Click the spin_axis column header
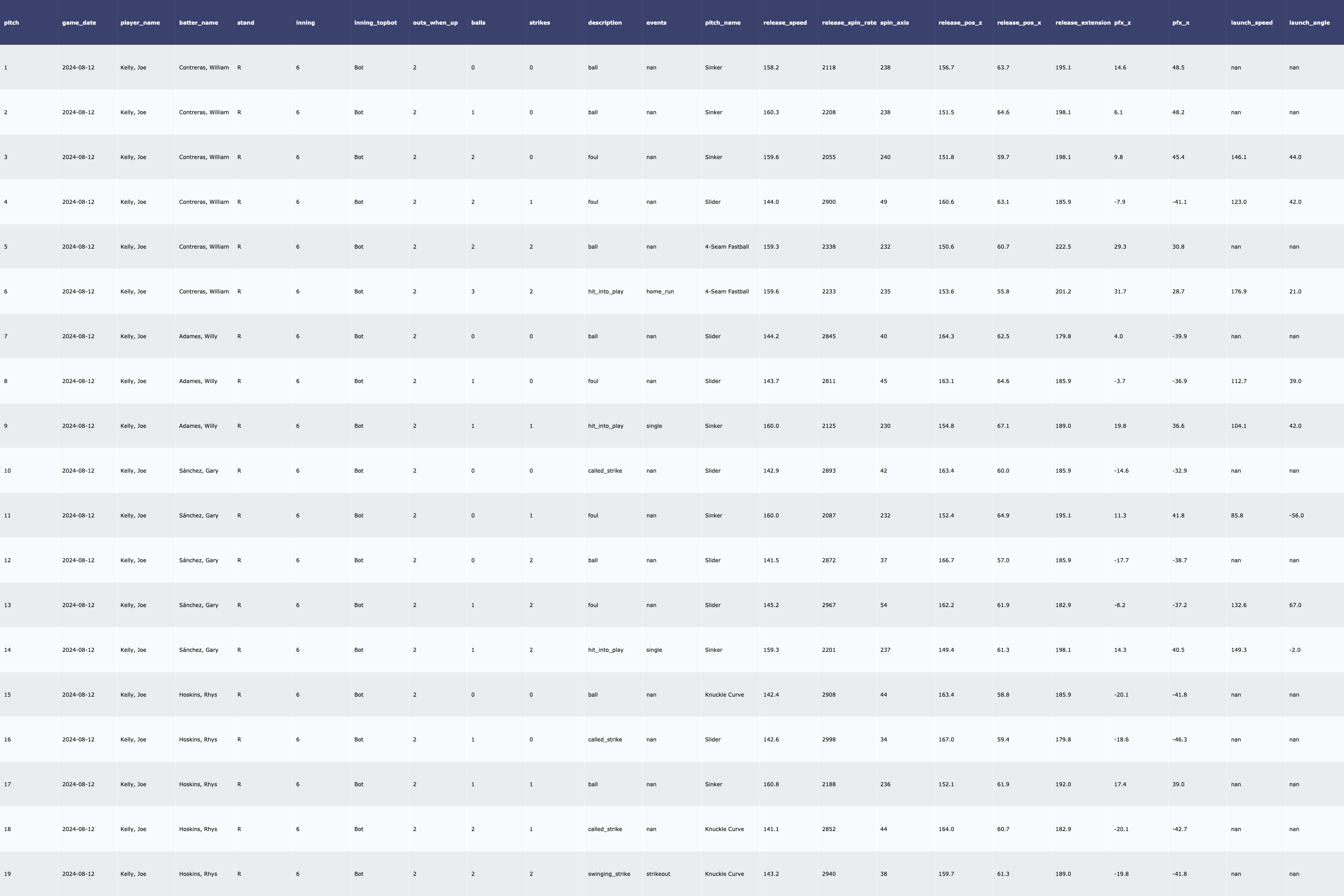 point(894,23)
